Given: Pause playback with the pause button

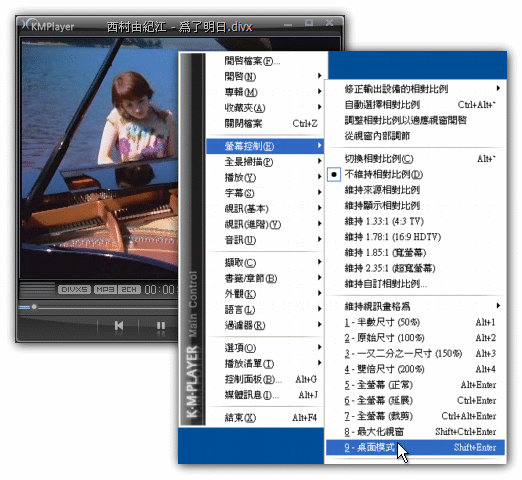Looking at the screenshot, I should tap(161, 325).
